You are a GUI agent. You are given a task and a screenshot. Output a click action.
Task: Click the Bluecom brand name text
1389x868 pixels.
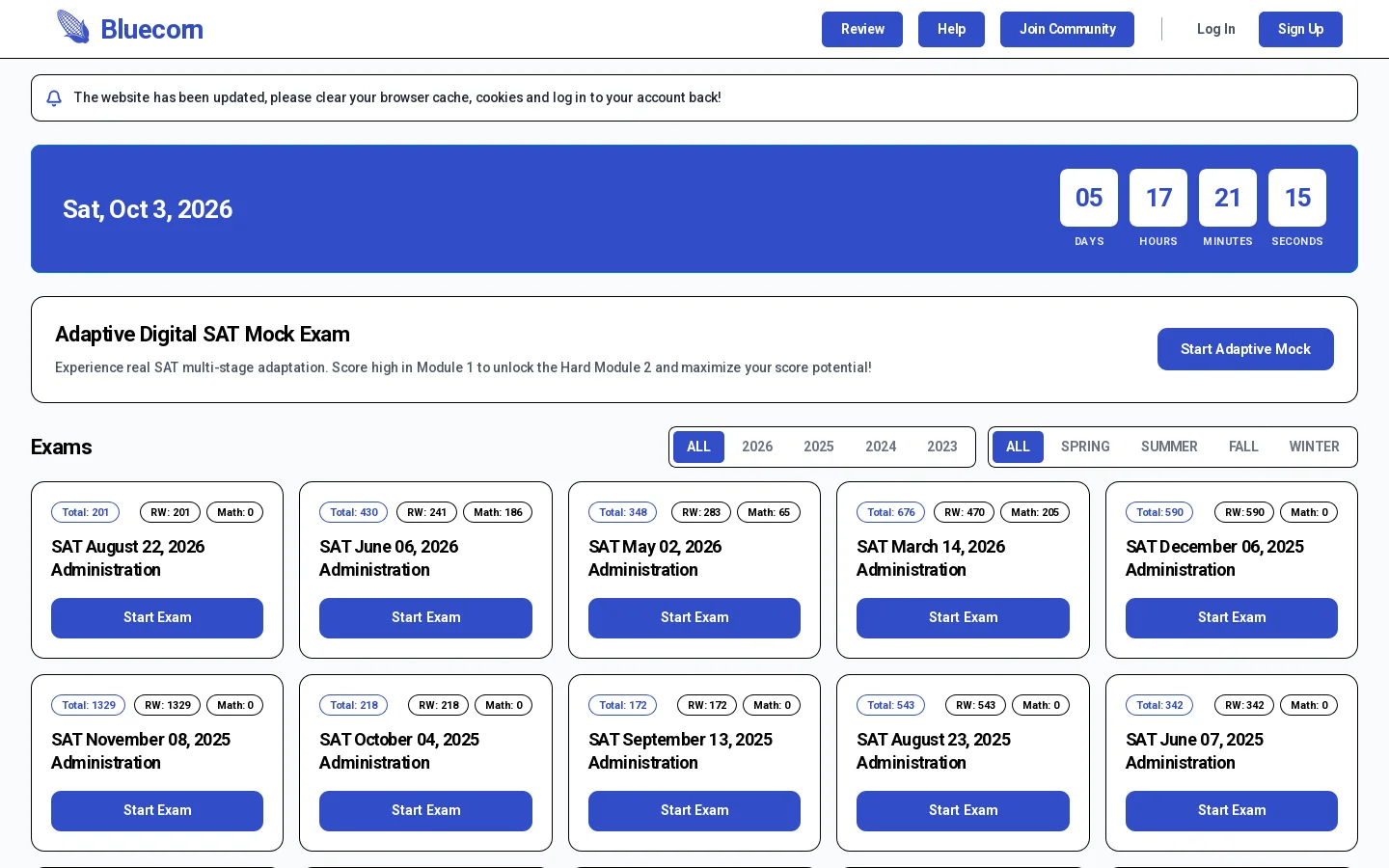151,30
